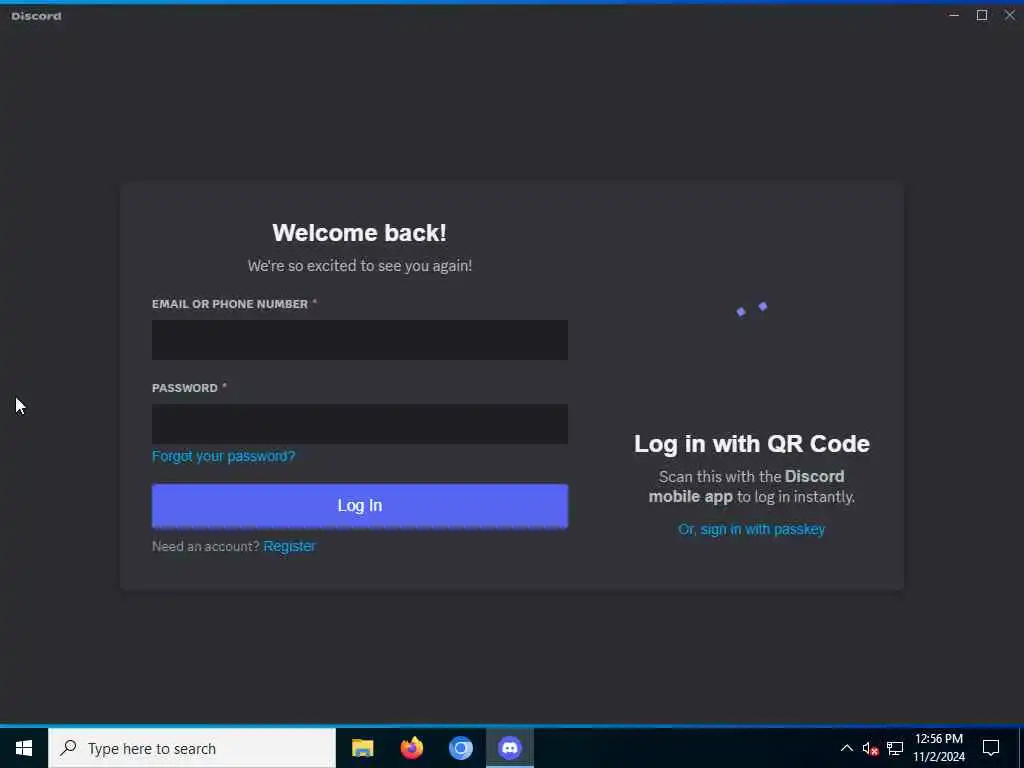
Task: Open the taskbar clock and date
Action: tap(938, 748)
